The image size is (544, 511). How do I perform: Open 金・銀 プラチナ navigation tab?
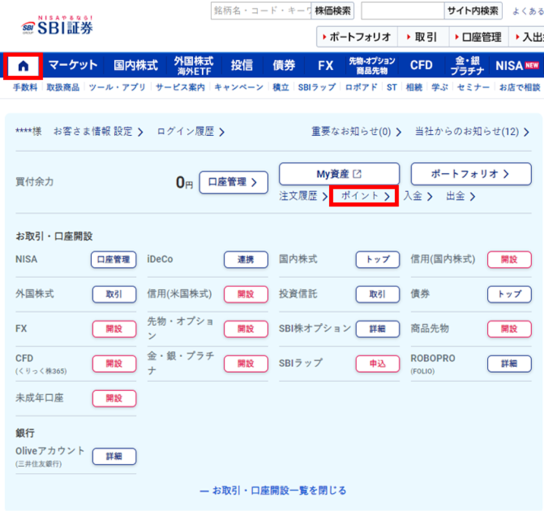click(x=467, y=66)
